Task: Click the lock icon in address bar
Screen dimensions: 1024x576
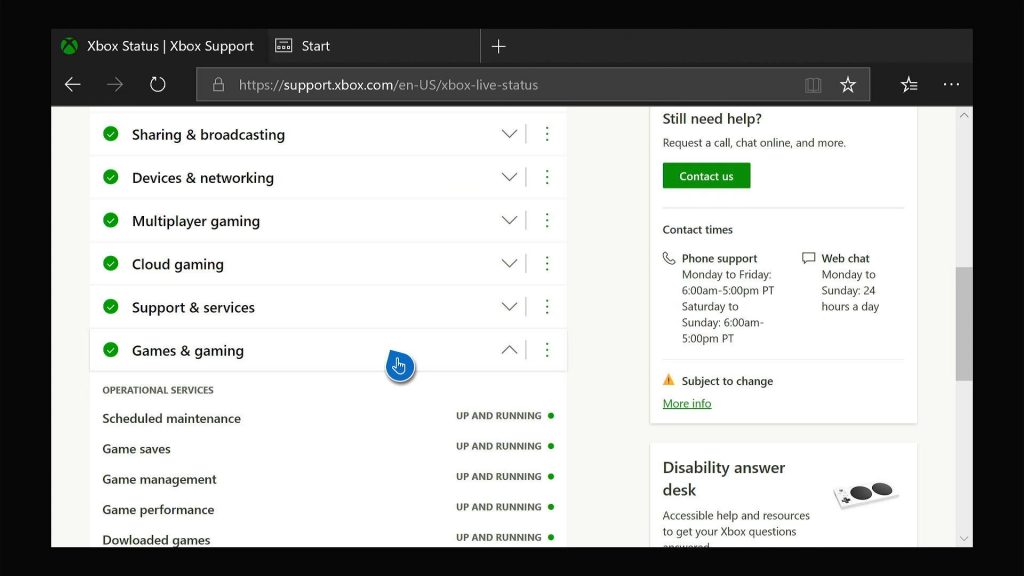Action: click(x=218, y=85)
